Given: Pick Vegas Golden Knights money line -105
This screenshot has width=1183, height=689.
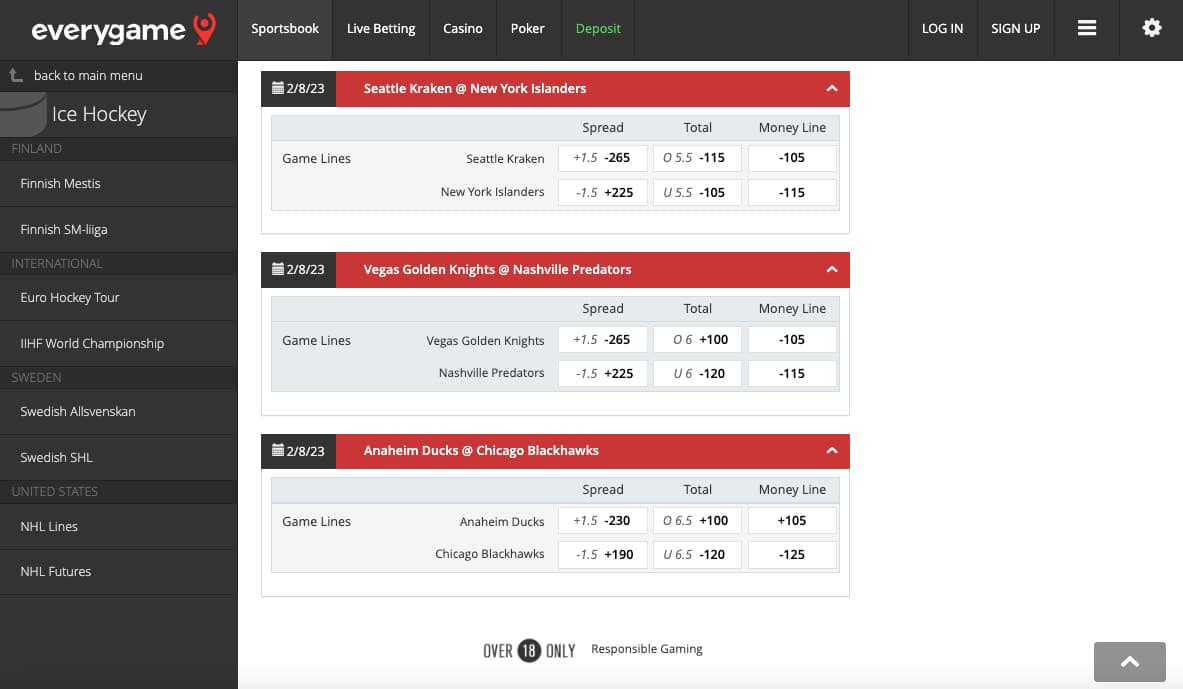Looking at the screenshot, I should 792,340.
